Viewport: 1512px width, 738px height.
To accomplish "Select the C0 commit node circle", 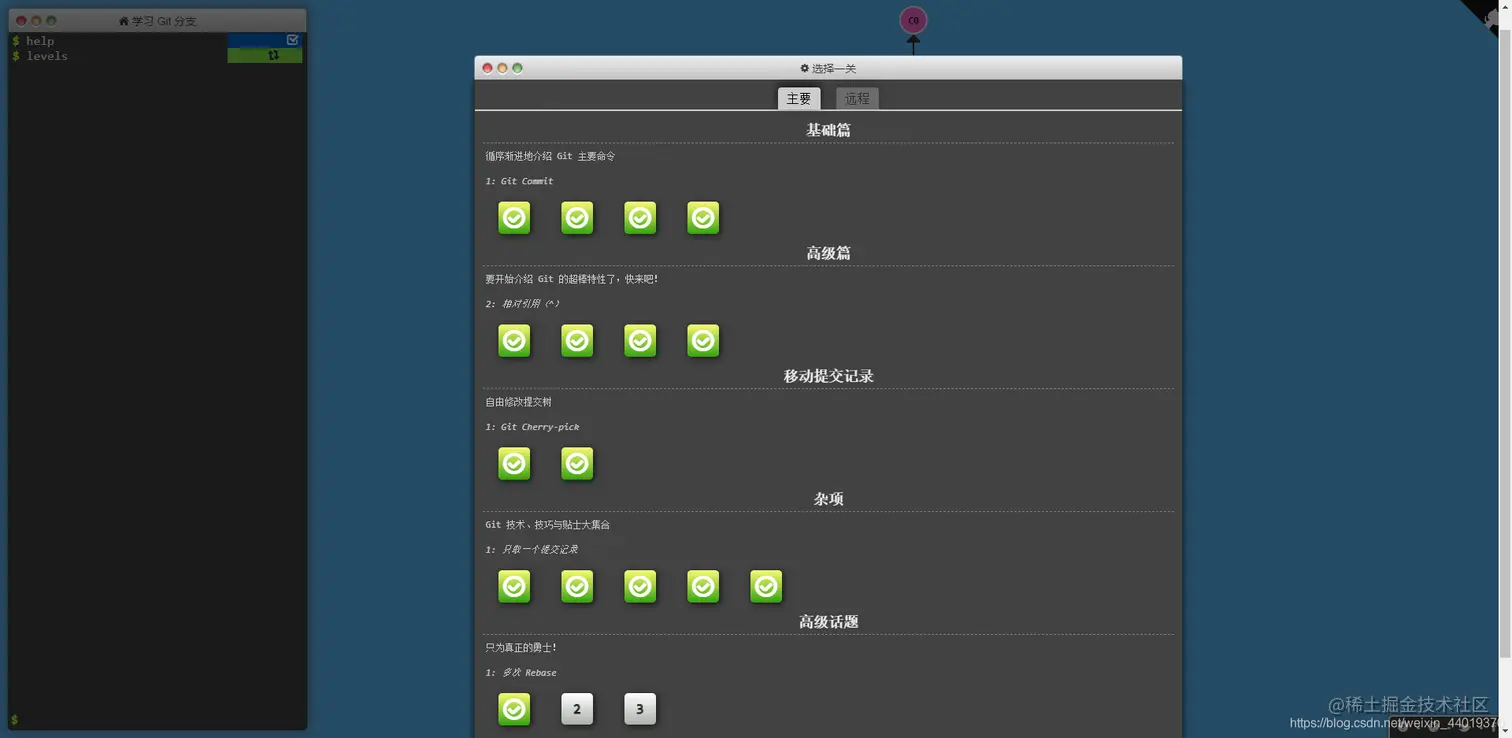I will click(913, 19).
